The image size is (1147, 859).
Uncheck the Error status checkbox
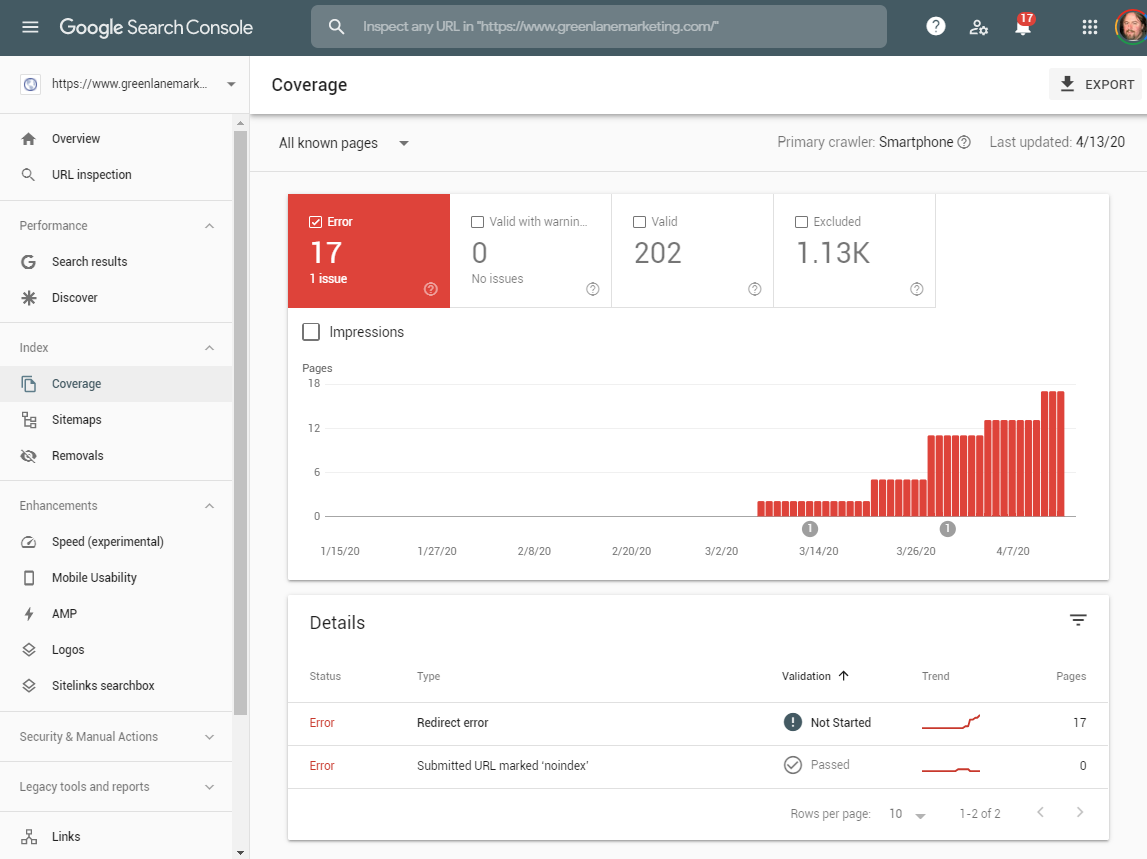point(315,221)
